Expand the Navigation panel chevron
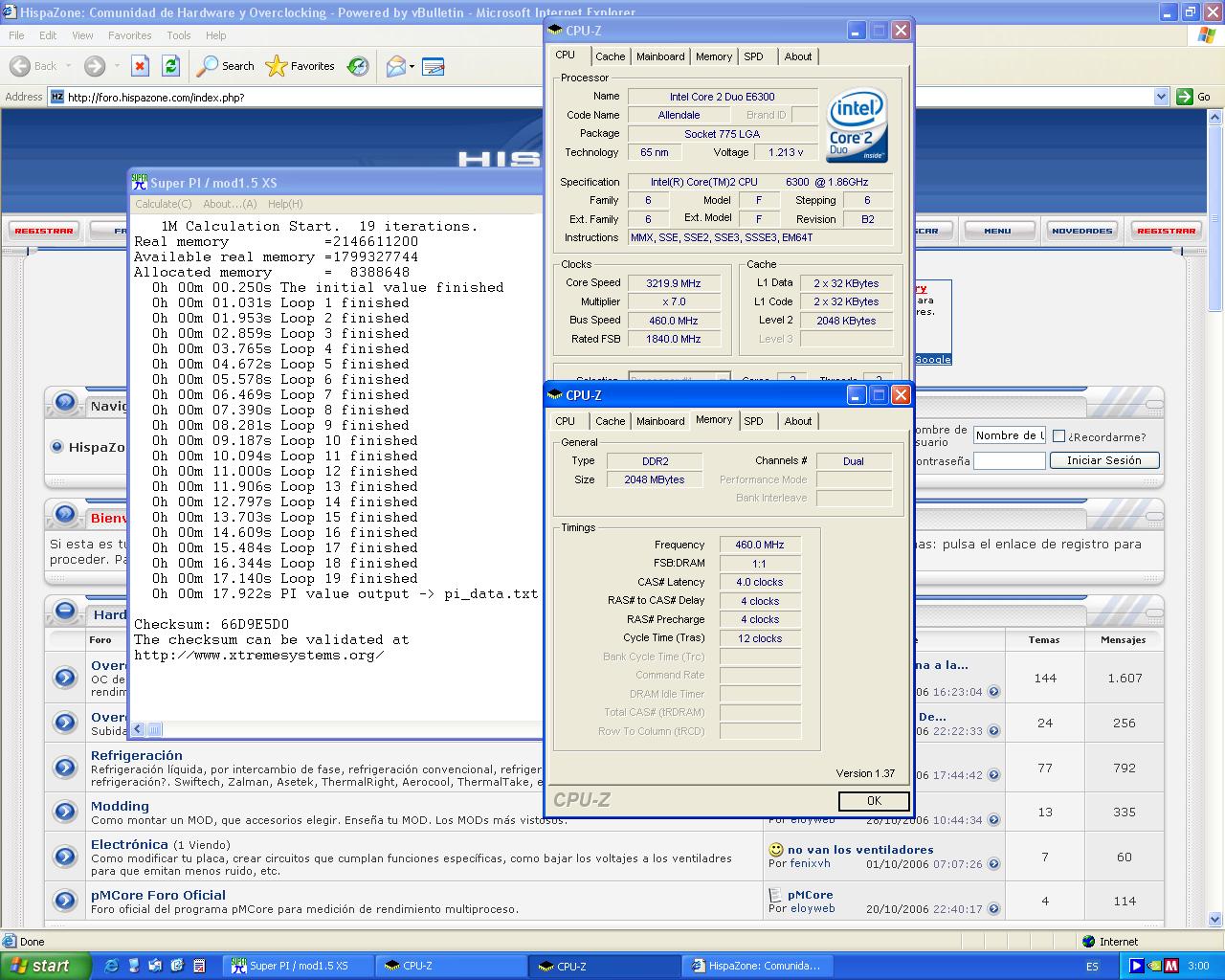The image size is (1225, 980). 65,403
